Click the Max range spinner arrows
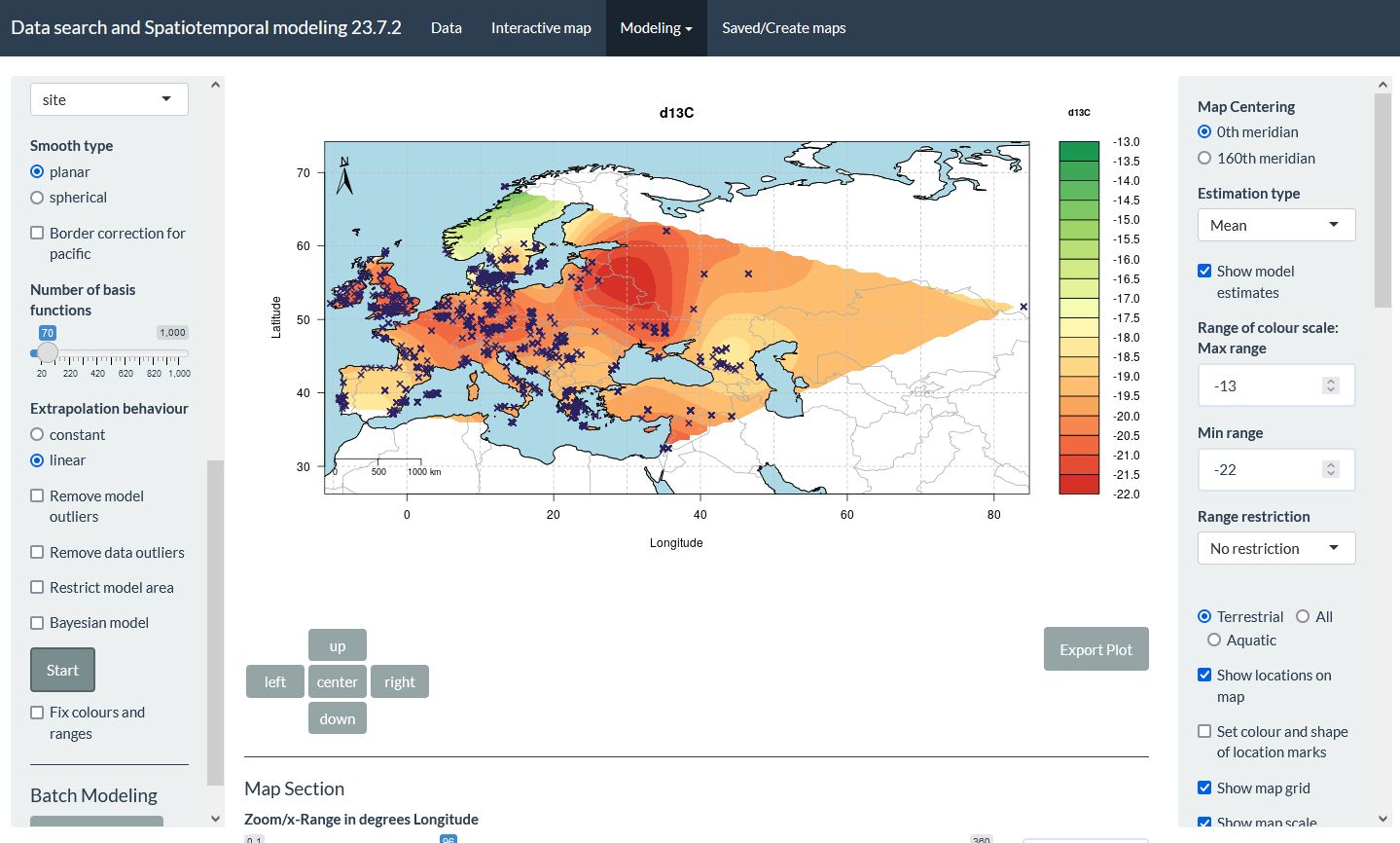Viewport: 1400px width, 843px height. tap(1331, 385)
